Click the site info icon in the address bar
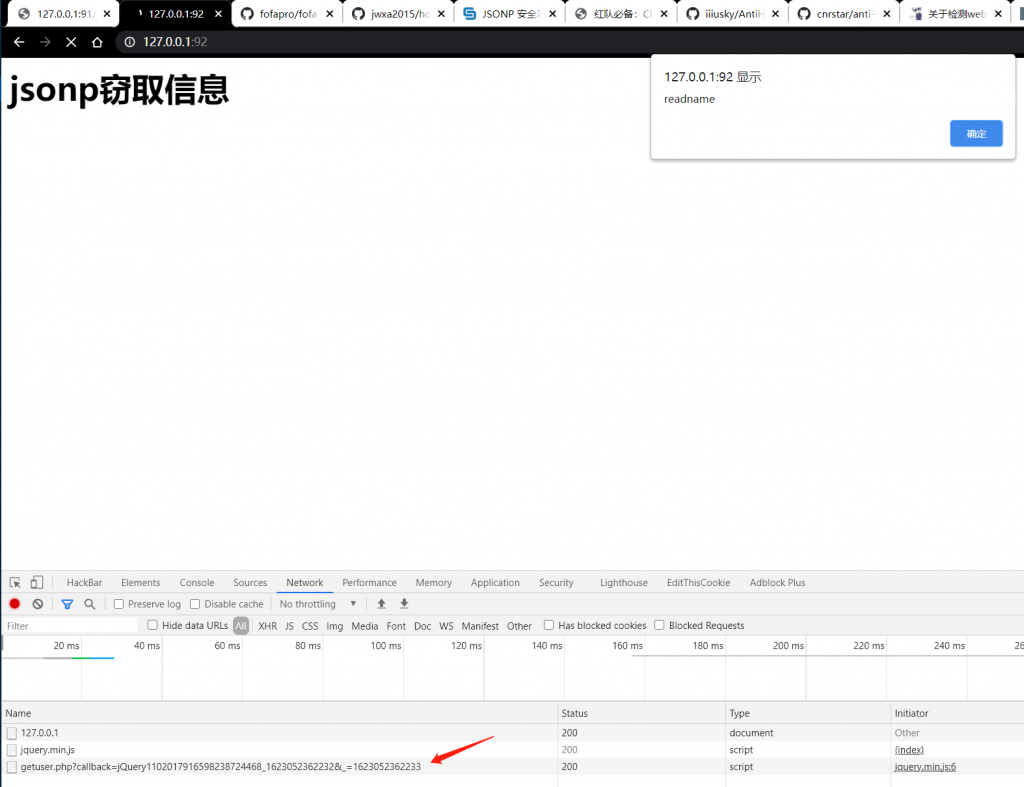Image resolution: width=1024 pixels, height=787 pixels. click(130, 42)
